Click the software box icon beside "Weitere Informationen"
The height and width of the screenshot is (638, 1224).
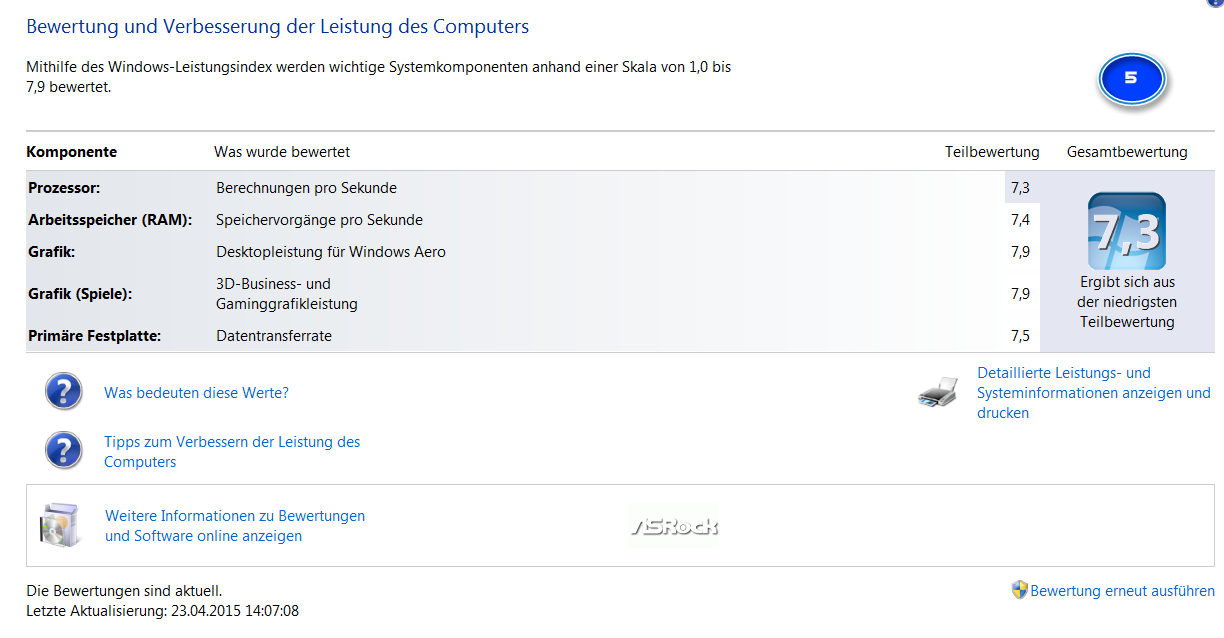click(61, 525)
